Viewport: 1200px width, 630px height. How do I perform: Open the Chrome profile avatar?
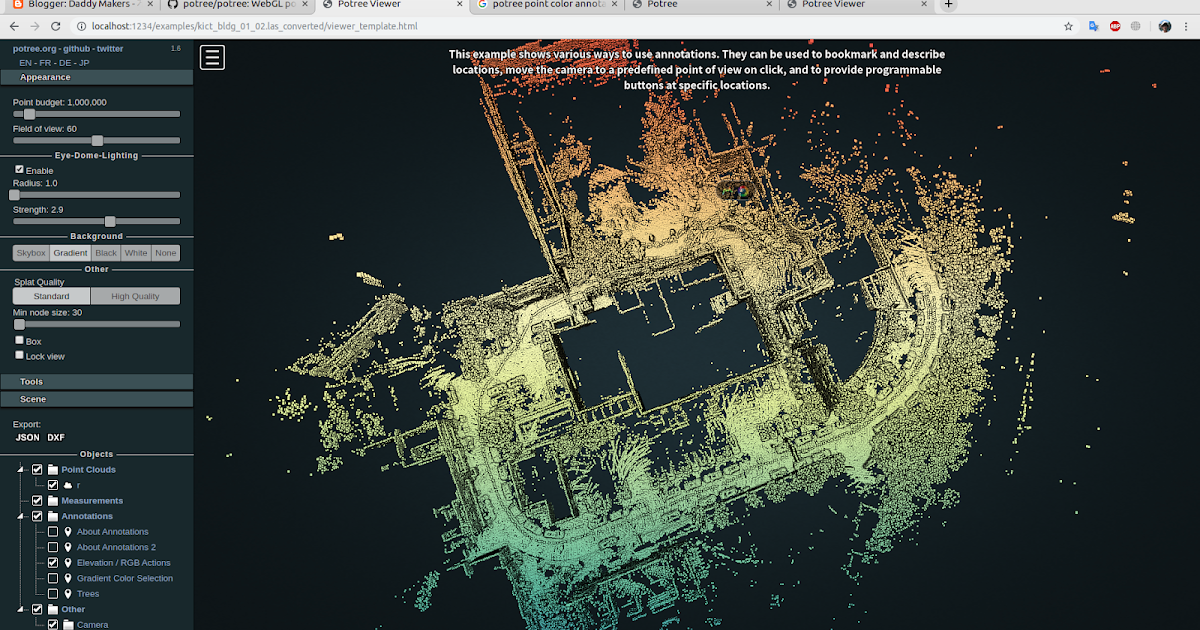click(x=1165, y=26)
